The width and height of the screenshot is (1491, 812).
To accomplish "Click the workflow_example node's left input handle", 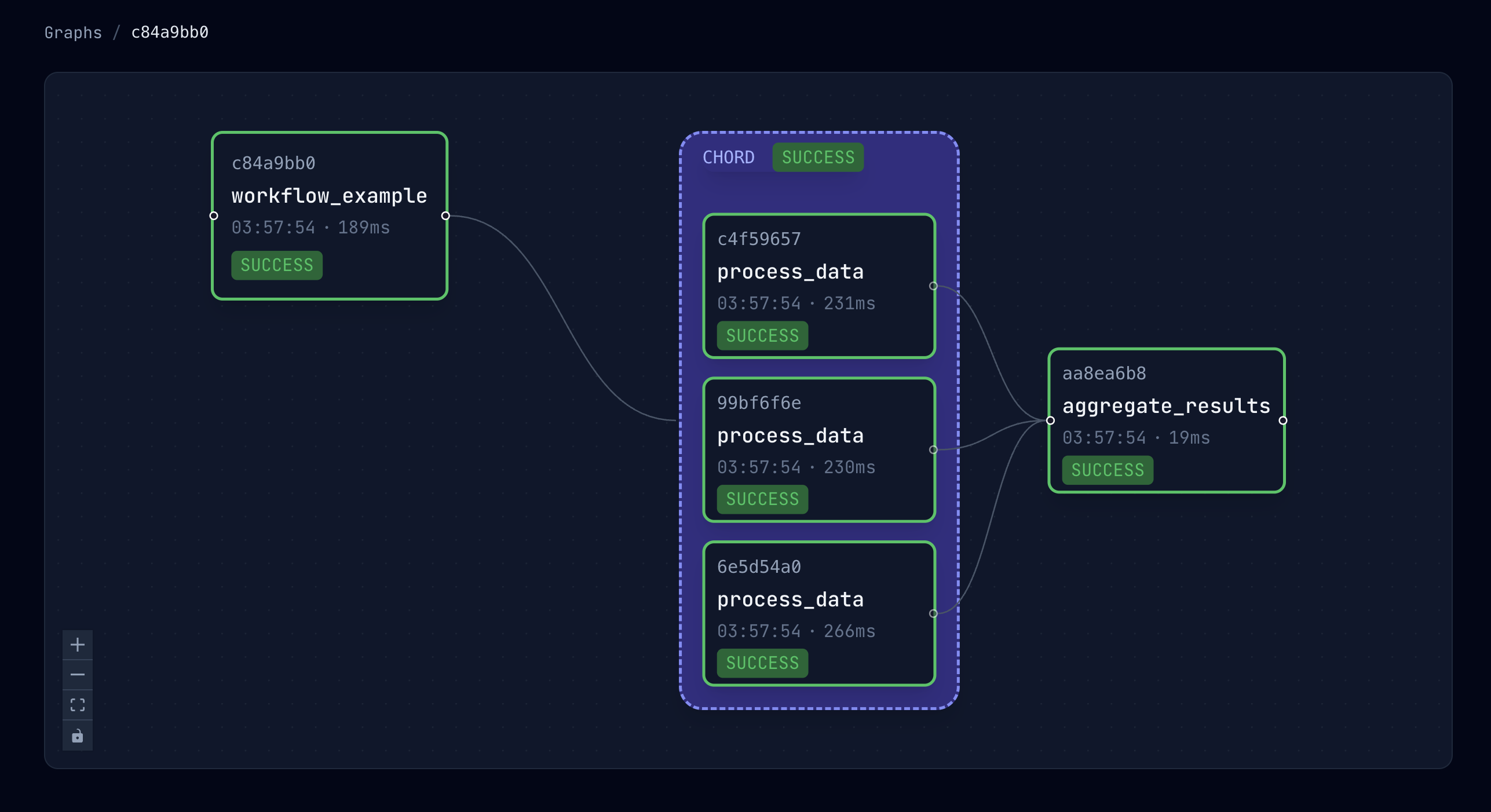I will [x=214, y=216].
